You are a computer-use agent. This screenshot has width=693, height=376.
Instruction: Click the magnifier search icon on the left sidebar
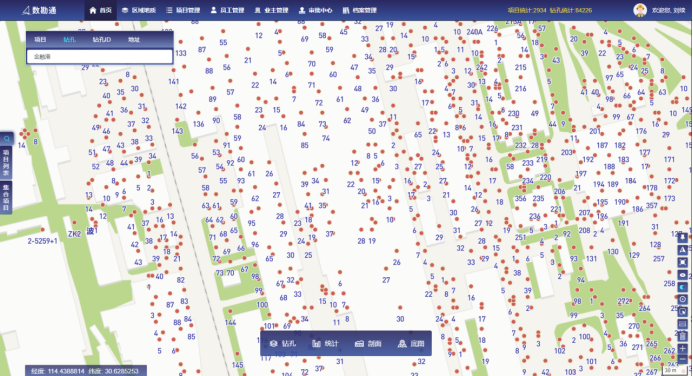click(x=7, y=138)
